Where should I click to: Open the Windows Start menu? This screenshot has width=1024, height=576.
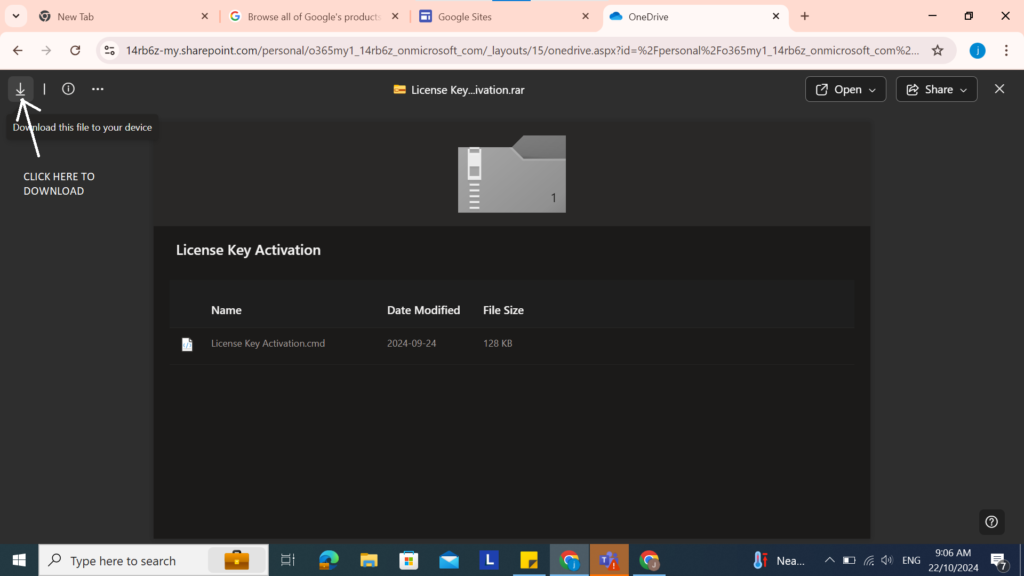19,560
